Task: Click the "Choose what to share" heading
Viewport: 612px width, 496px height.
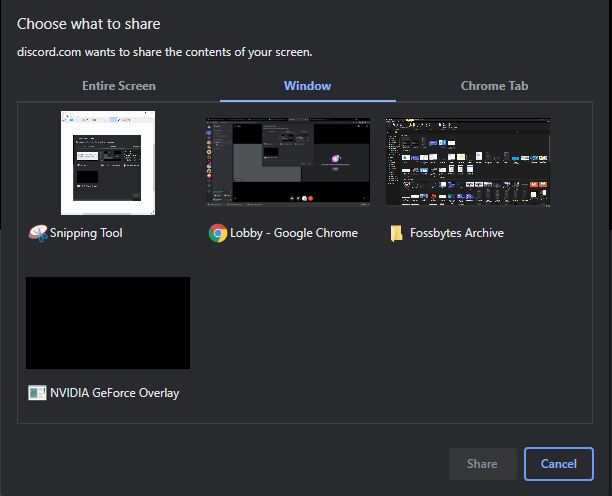Action: coord(89,23)
